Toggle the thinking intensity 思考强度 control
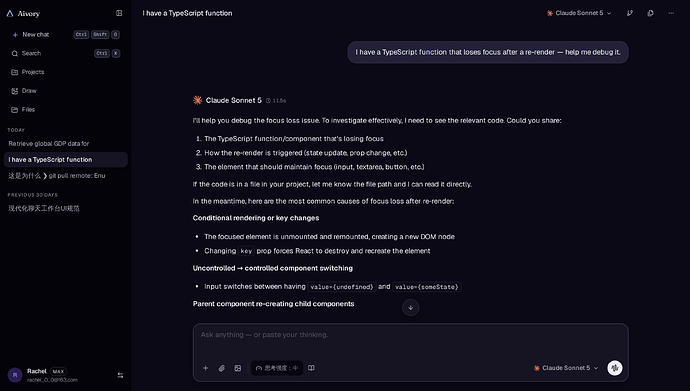 pos(277,368)
